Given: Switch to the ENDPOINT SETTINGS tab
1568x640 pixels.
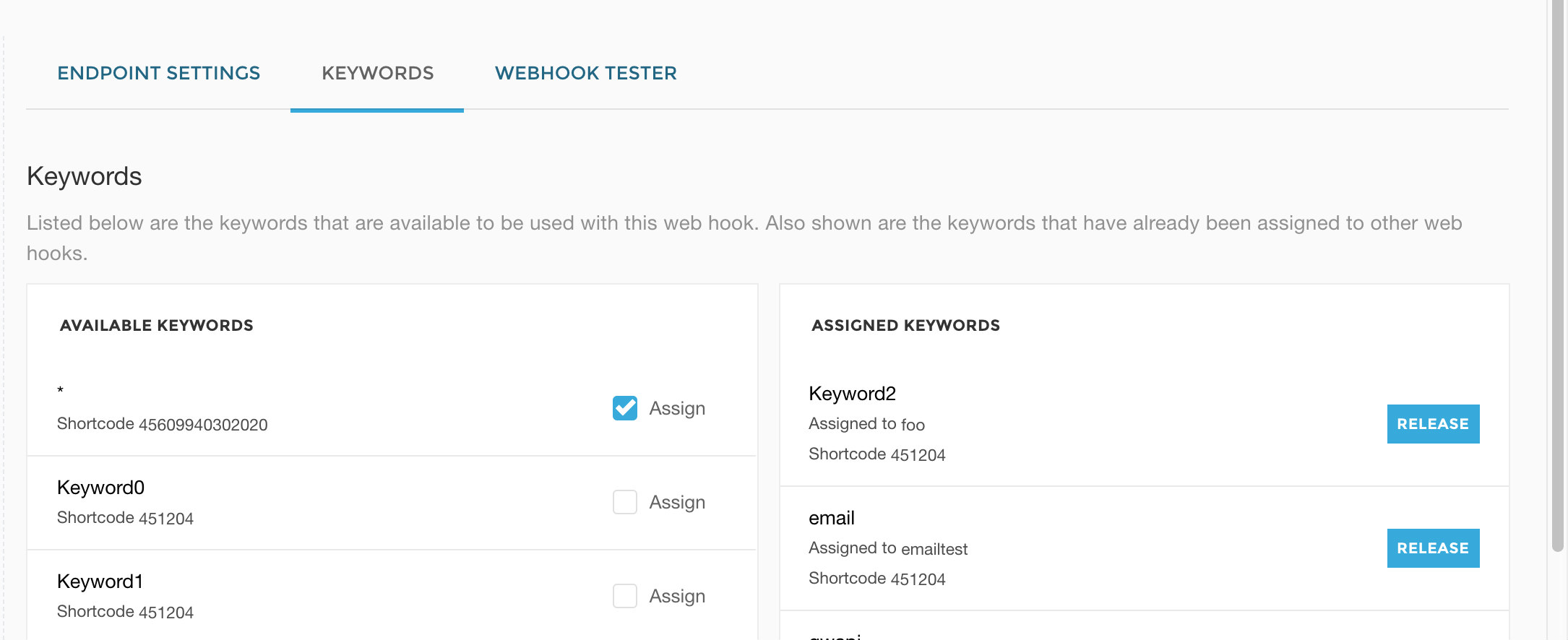Looking at the screenshot, I should coord(159,72).
